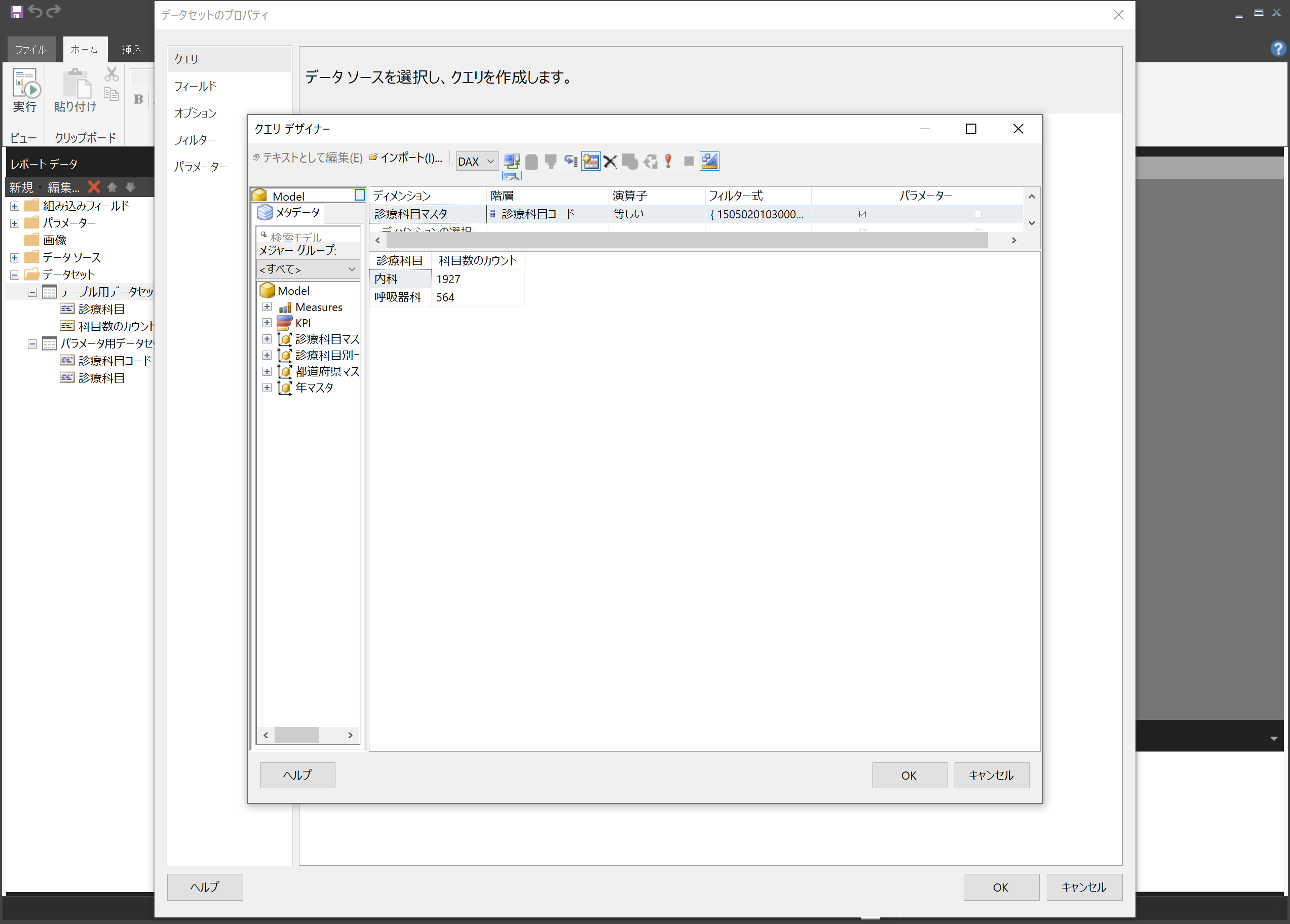Screen dimensions: 1290x924
Task: Click OK to confirm the query designer
Action: pyautogui.click(x=909, y=775)
